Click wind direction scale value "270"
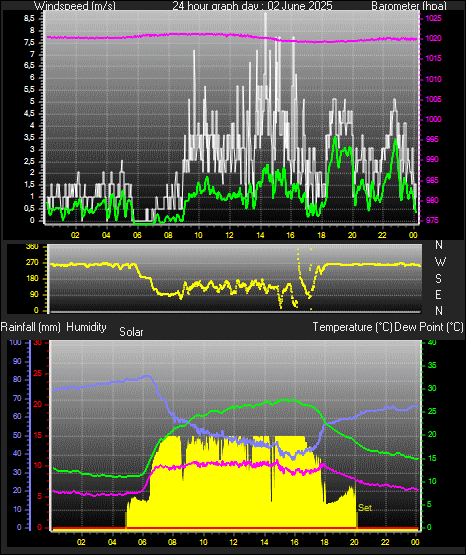The image size is (466, 555). tap(32, 263)
